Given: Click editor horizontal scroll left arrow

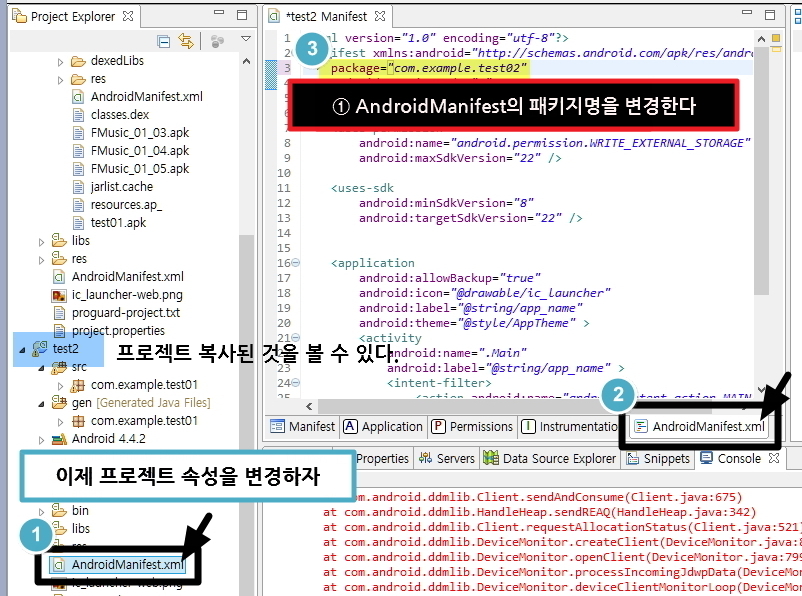Looking at the screenshot, I should click(x=309, y=407).
